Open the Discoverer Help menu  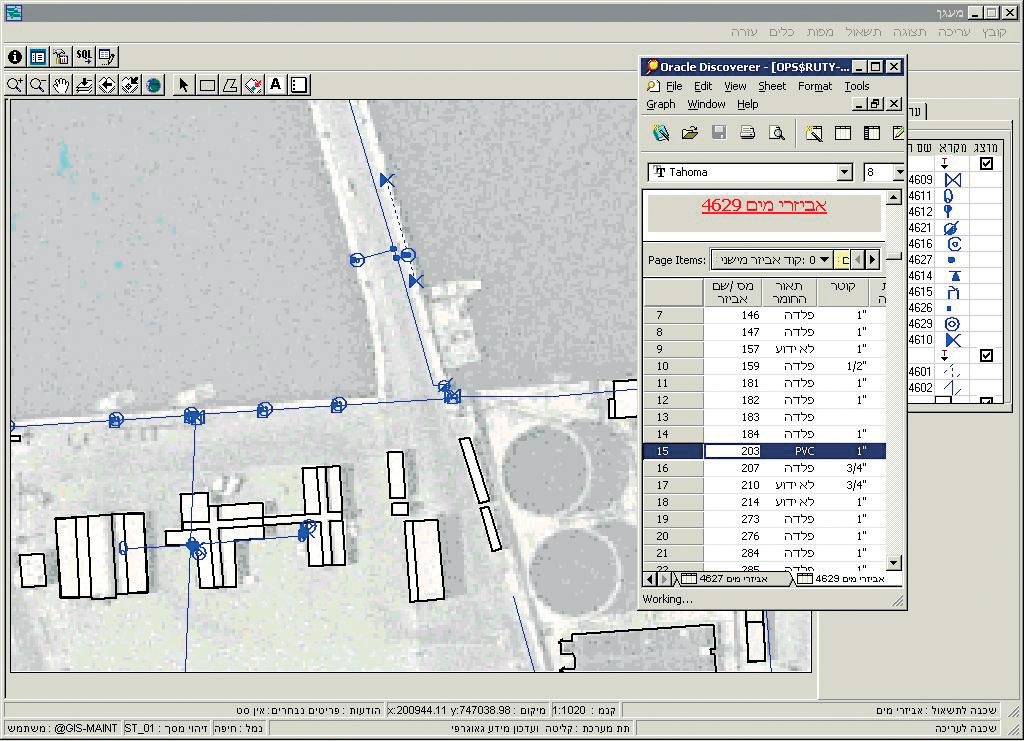[x=748, y=104]
